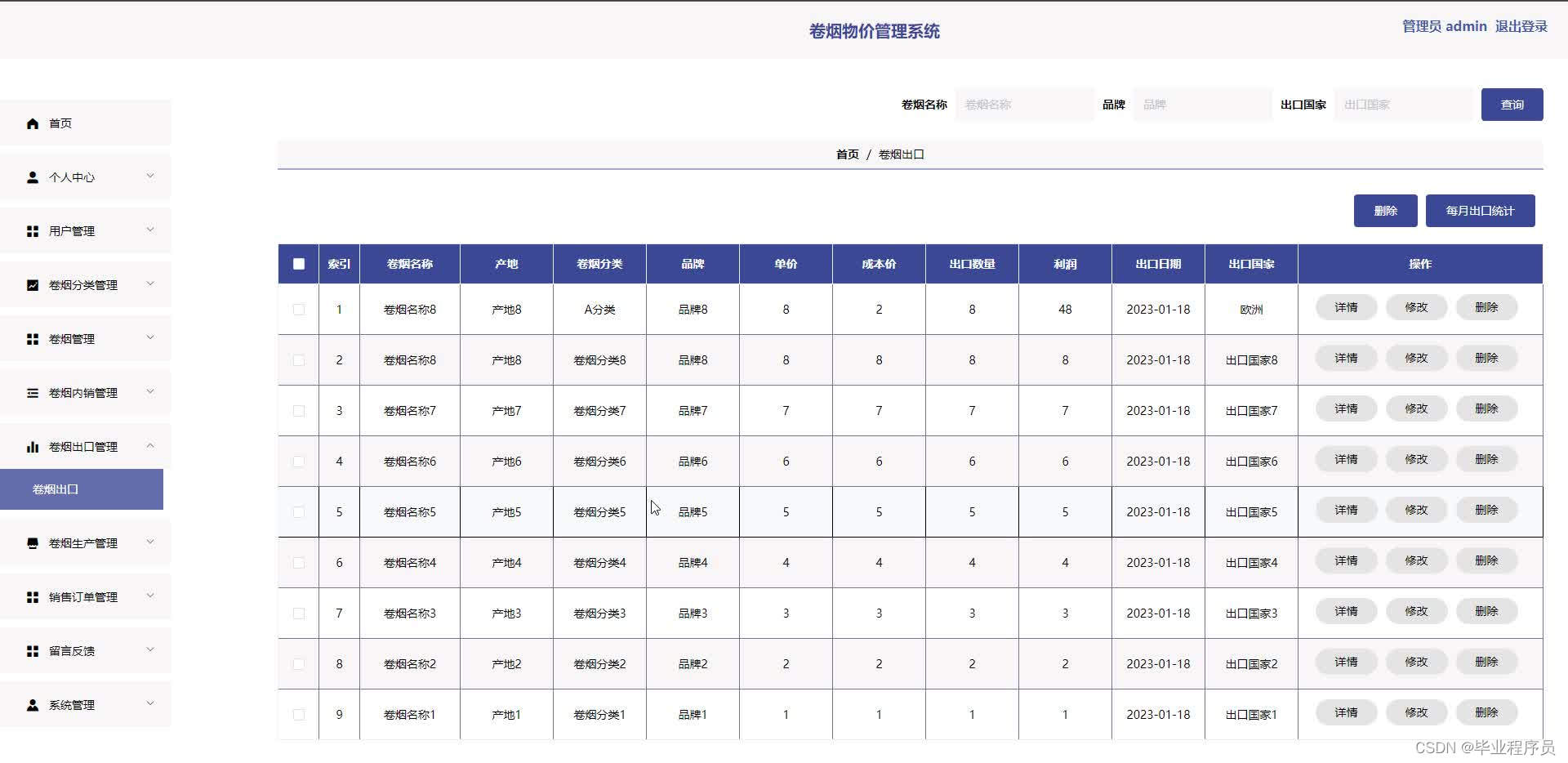Click the grid icon beside 销售订单管理

point(33,597)
